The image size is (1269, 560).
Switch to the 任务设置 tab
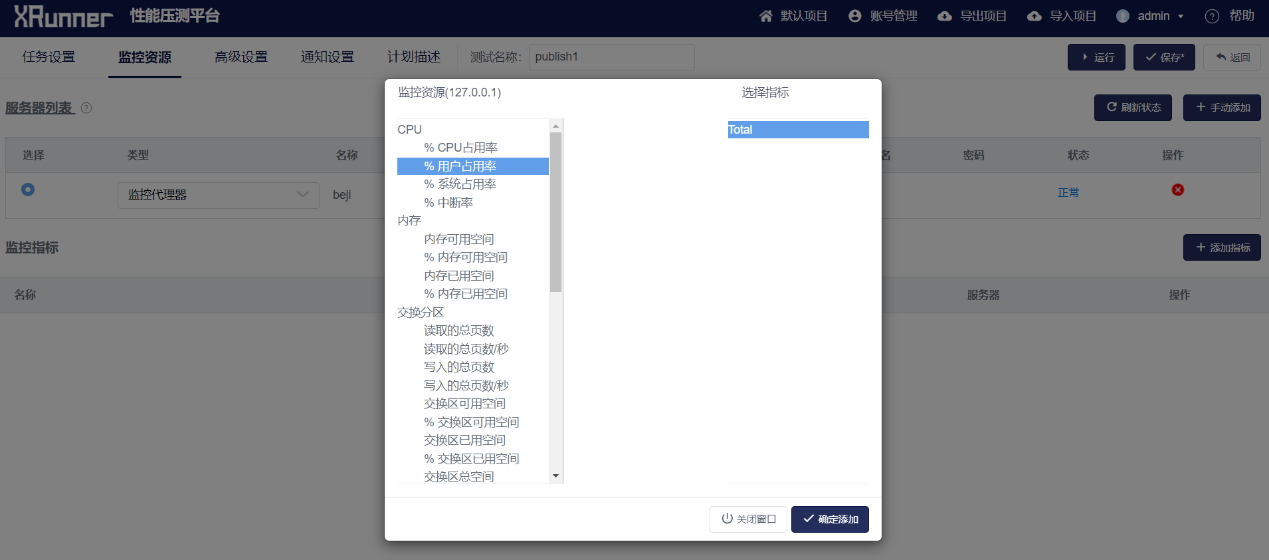[48, 57]
